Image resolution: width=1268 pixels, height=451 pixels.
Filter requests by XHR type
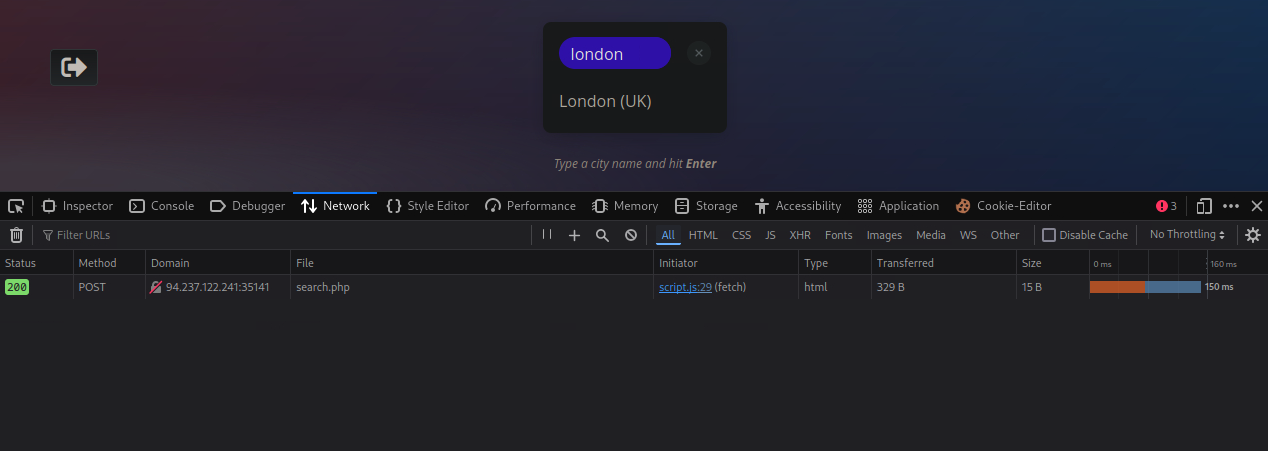(x=800, y=235)
